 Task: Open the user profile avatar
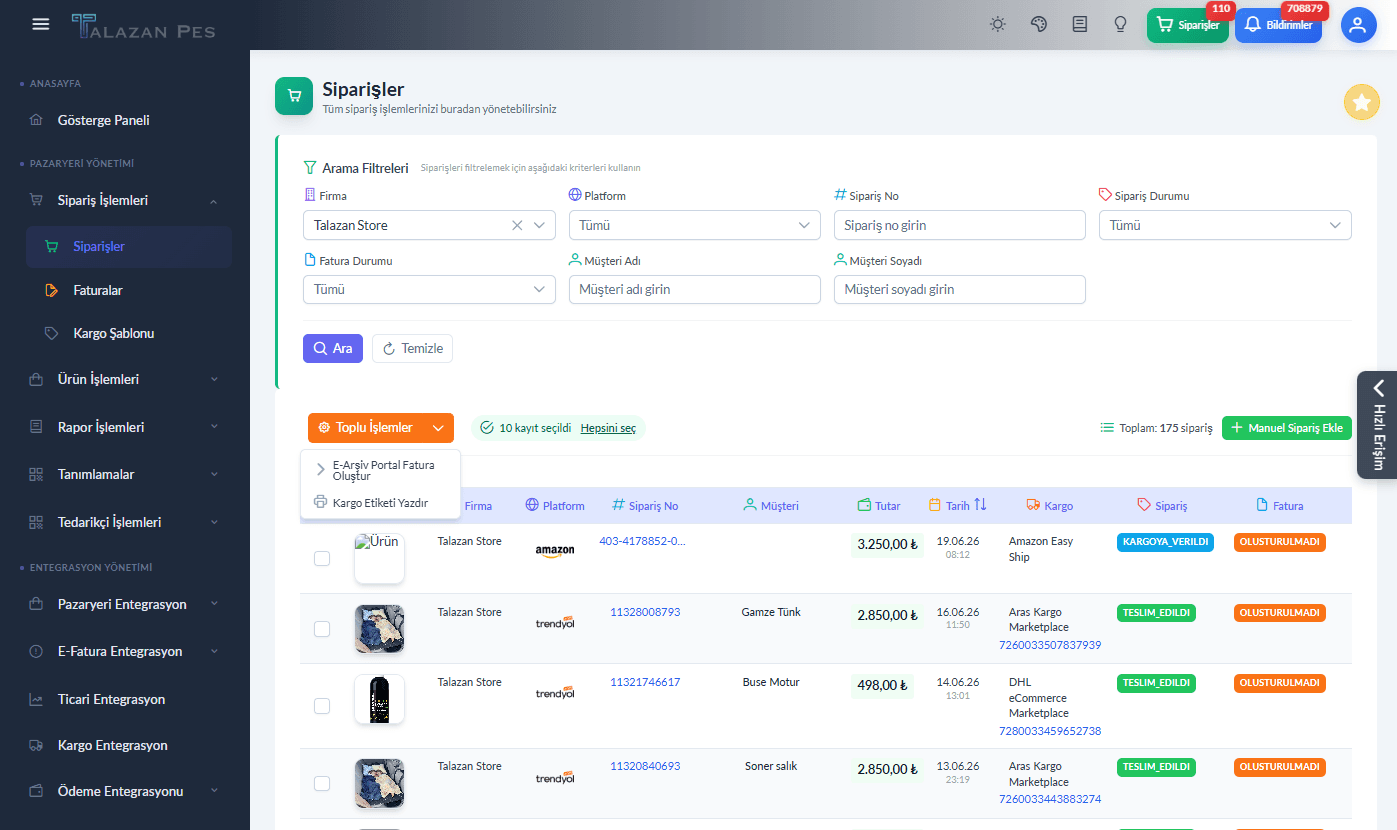pyautogui.click(x=1358, y=25)
